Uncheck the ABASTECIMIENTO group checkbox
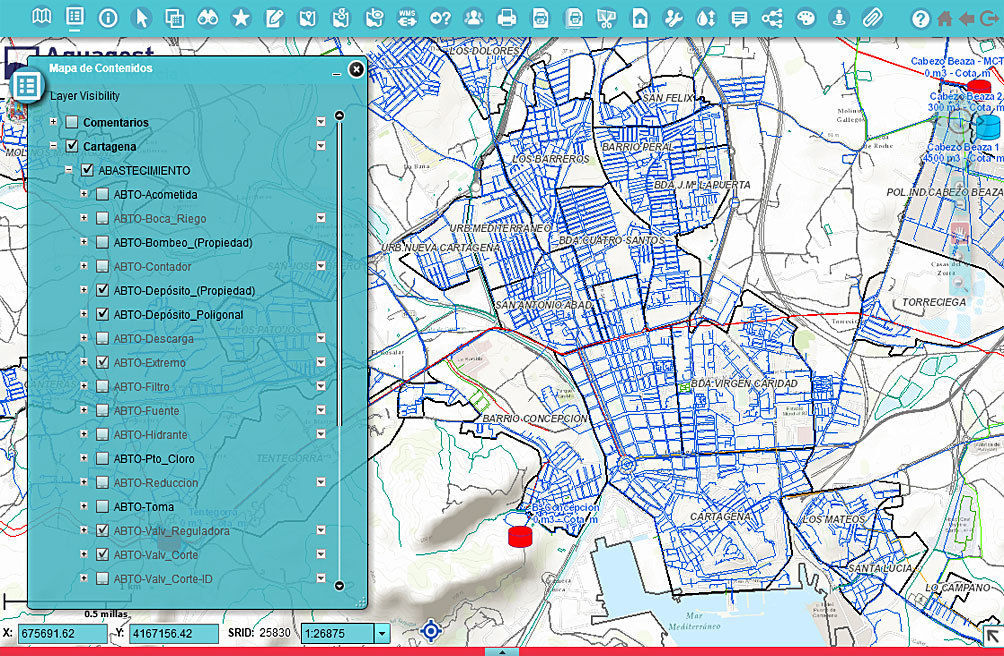This screenshot has height=656, width=1004. pyautogui.click(x=88, y=171)
